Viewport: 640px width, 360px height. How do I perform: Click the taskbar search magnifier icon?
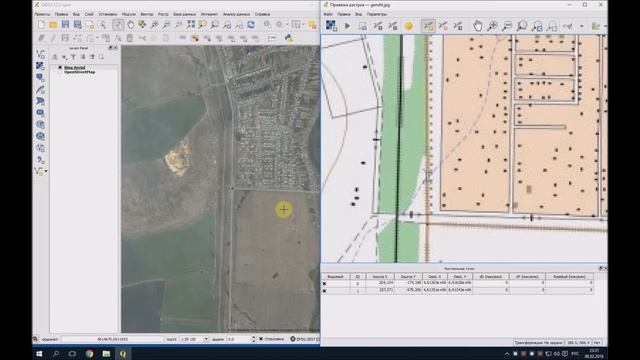[x=56, y=353]
